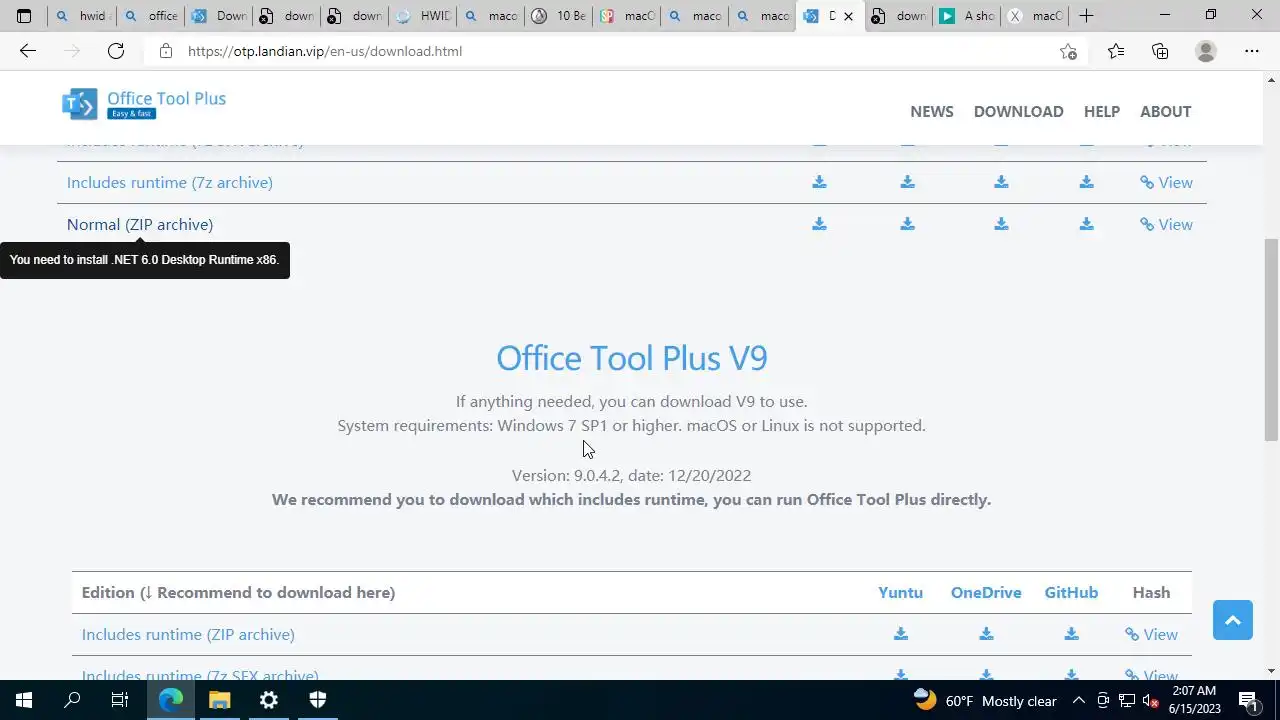Open the Windows Start menu
The width and height of the screenshot is (1280, 720).
[x=24, y=700]
